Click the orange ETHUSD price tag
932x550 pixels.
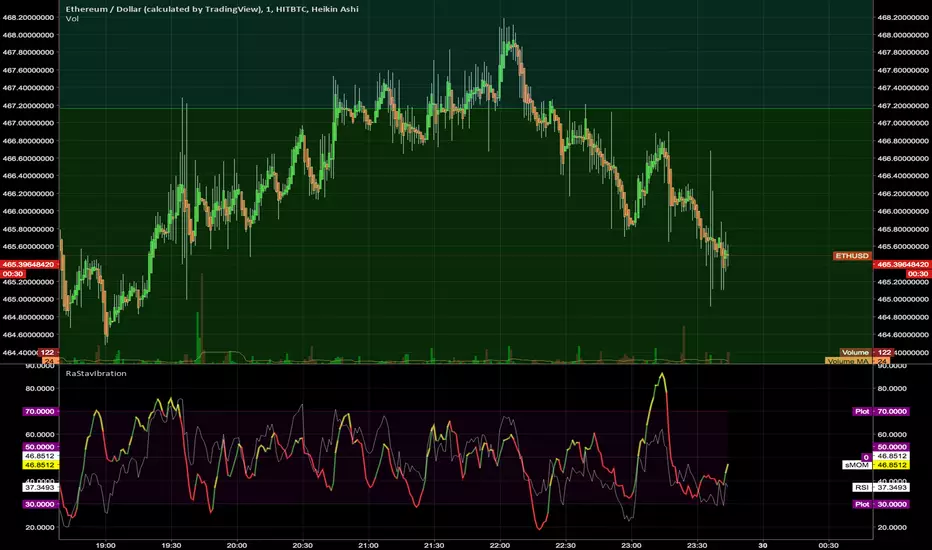point(852,256)
